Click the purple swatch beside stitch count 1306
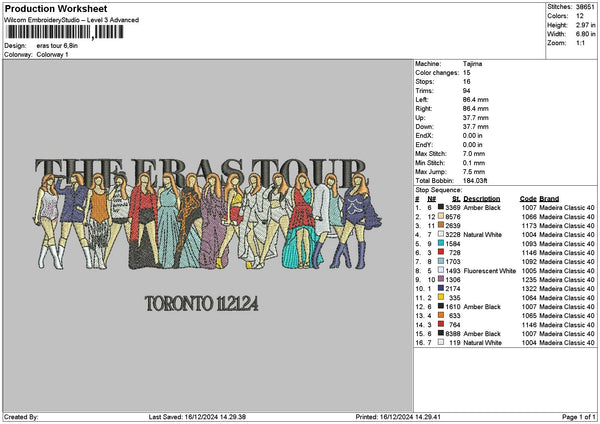The image size is (600, 424). (441, 279)
